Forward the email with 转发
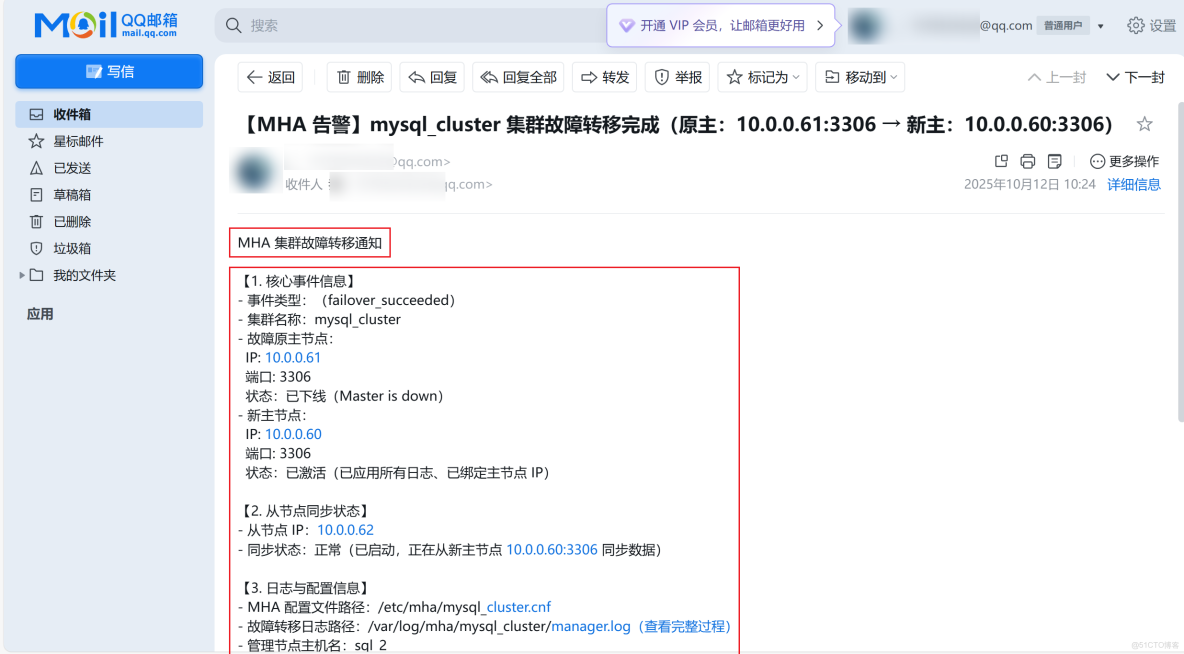Image resolution: width=1184 pixels, height=654 pixels. [x=604, y=77]
